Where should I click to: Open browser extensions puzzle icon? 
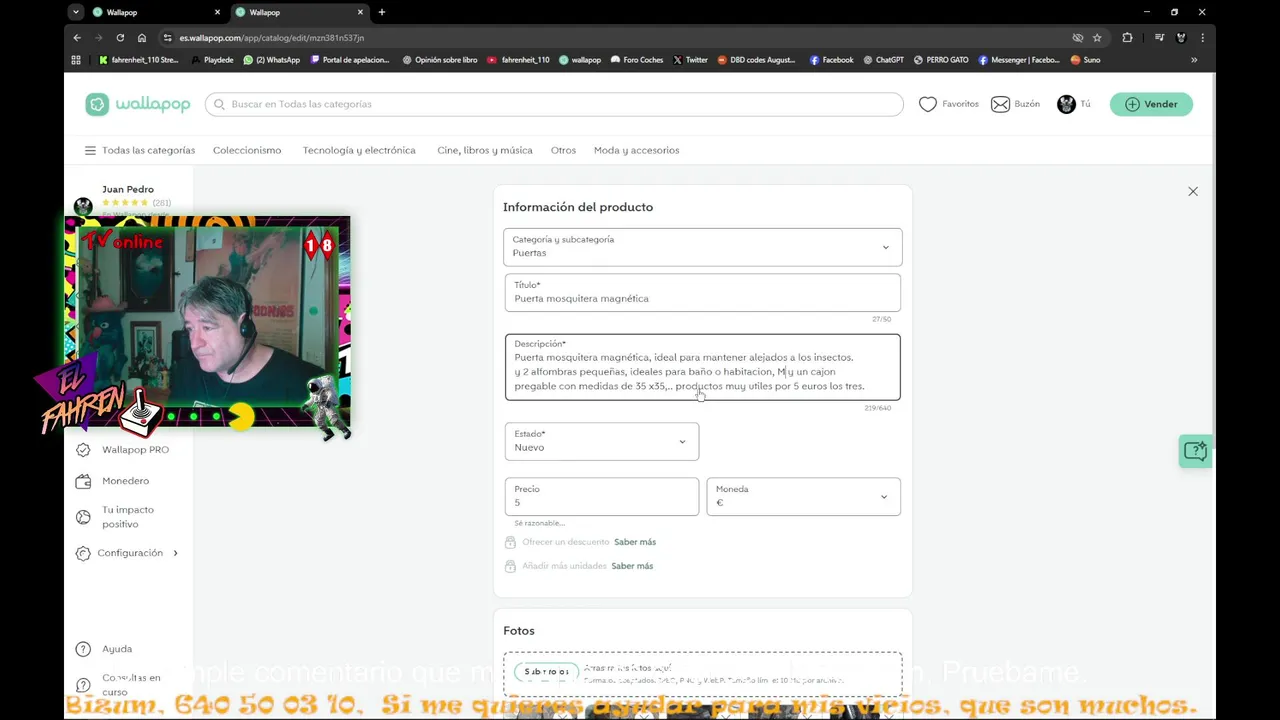(x=1127, y=38)
